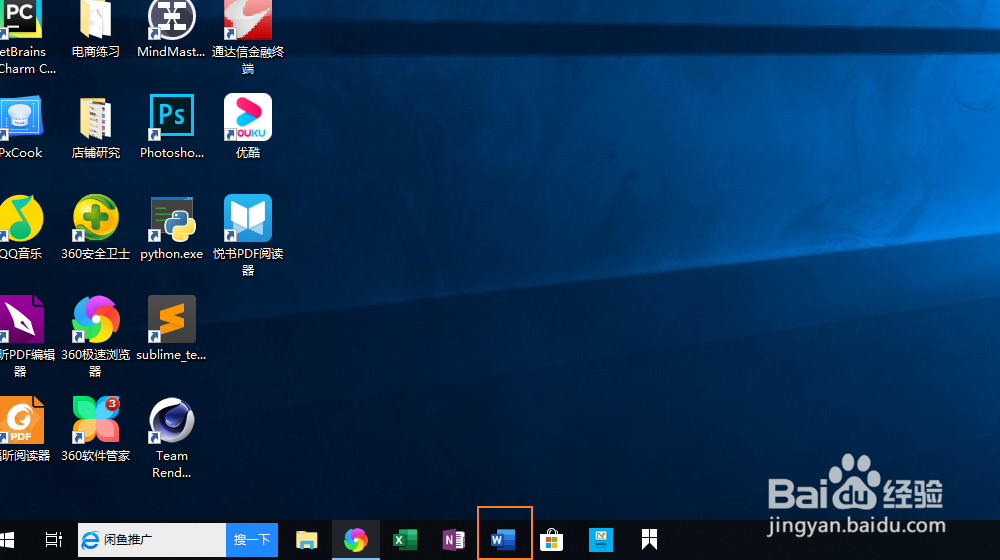The height and width of the screenshot is (560, 1000).
Task: Launch Word from the taskbar
Action: click(x=503, y=540)
